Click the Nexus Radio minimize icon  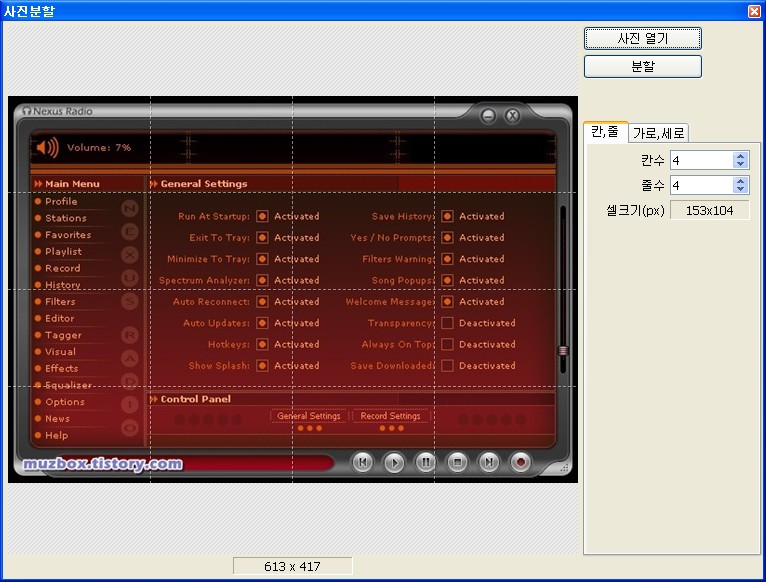(x=488, y=116)
